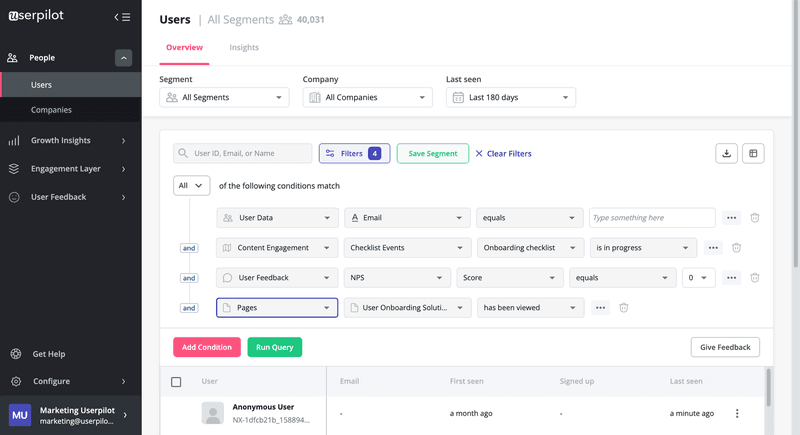800x435 pixels.
Task: Toggle 'and' operator before Pages
Action: 189,308
